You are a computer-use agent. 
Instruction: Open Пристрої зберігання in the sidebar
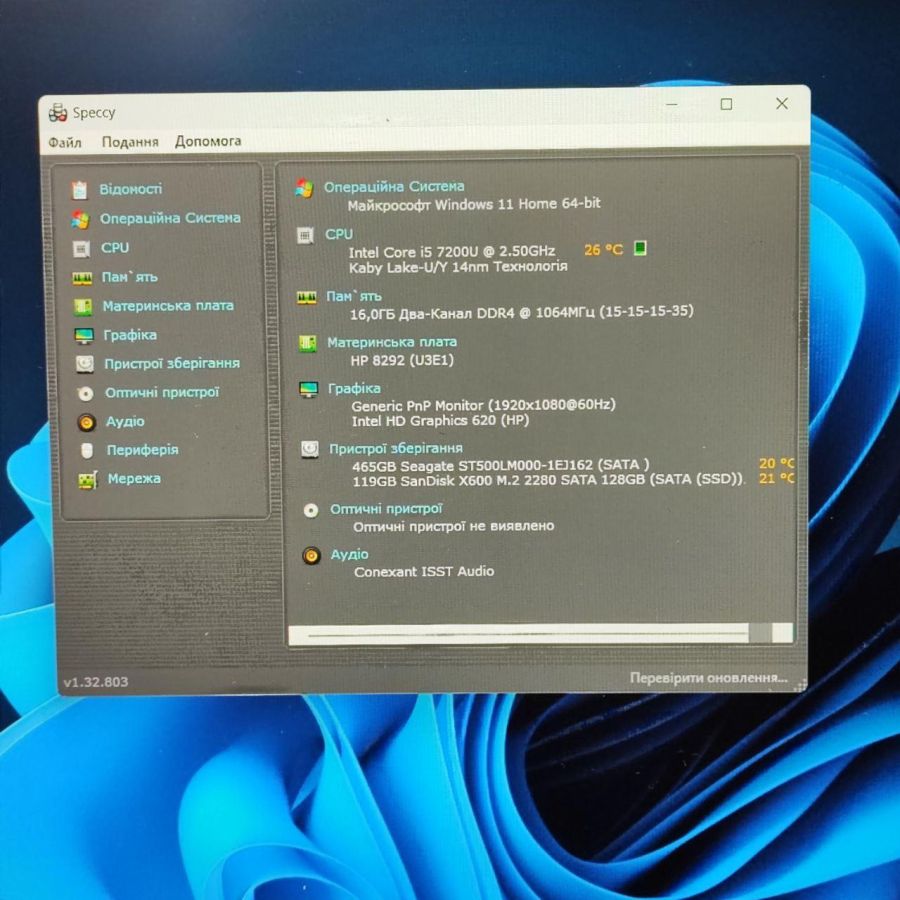tap(172, 363)
